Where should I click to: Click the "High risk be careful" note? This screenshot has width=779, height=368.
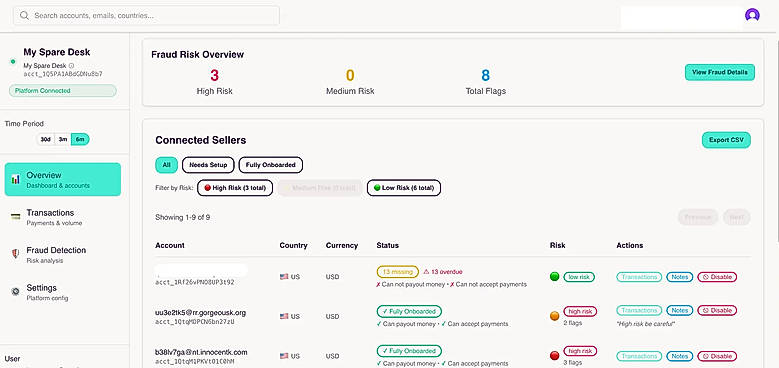[646, 324]
